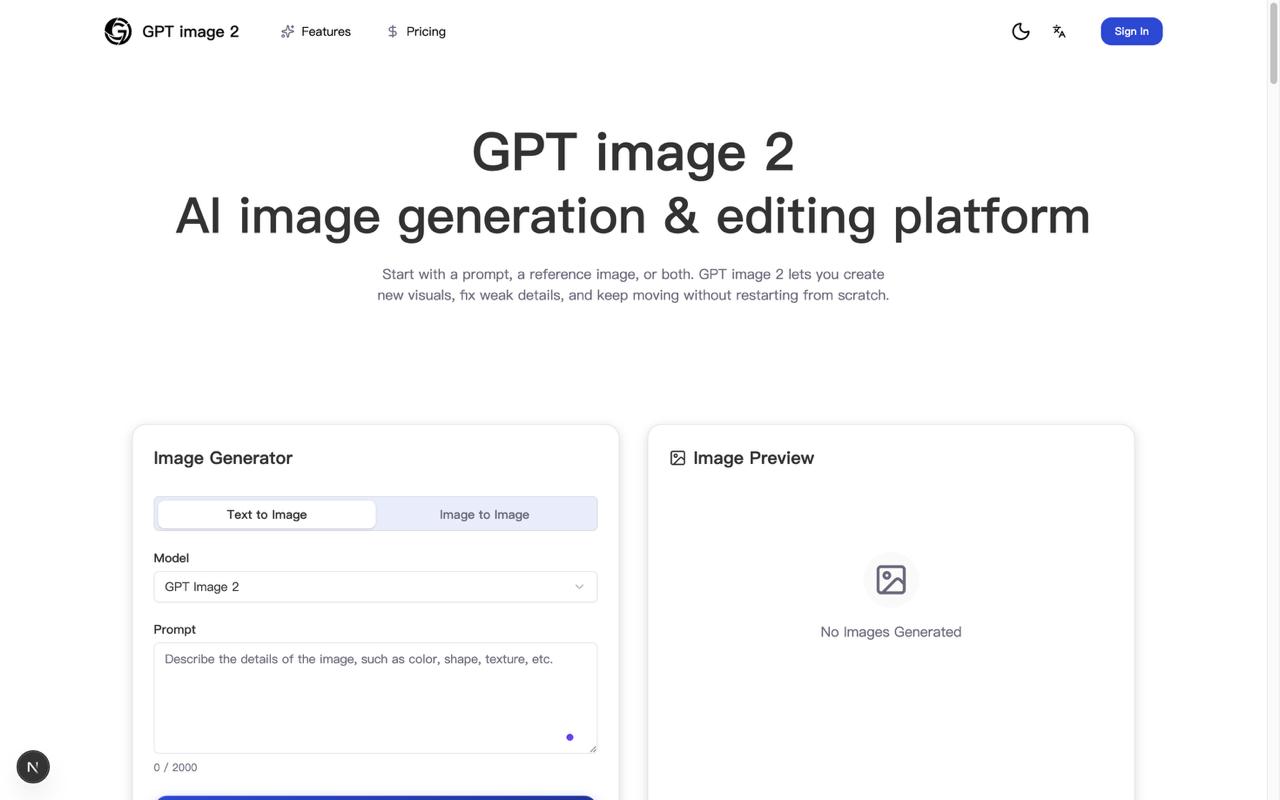Image resolution: width=1280 pixels, height=800 pixels.
Task: Expand the model selector chevron
Action: [576, 584]
